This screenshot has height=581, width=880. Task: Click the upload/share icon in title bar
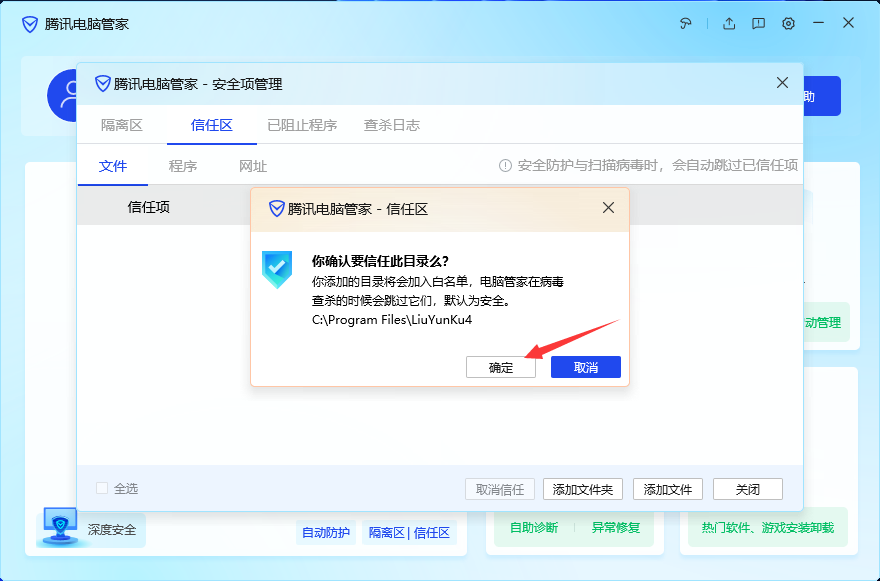coord(729,23)
